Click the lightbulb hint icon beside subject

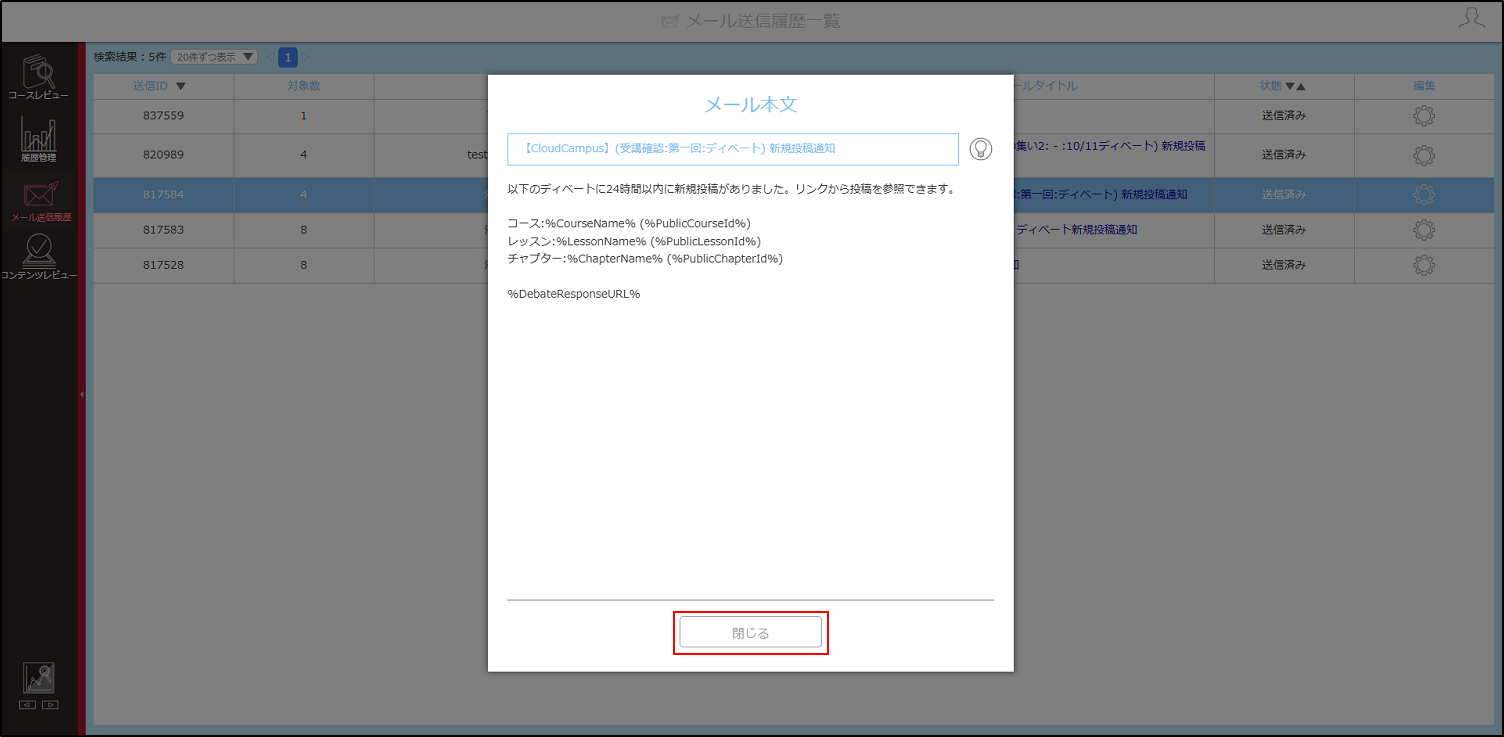pyautogui.click(x=981, y=149)
